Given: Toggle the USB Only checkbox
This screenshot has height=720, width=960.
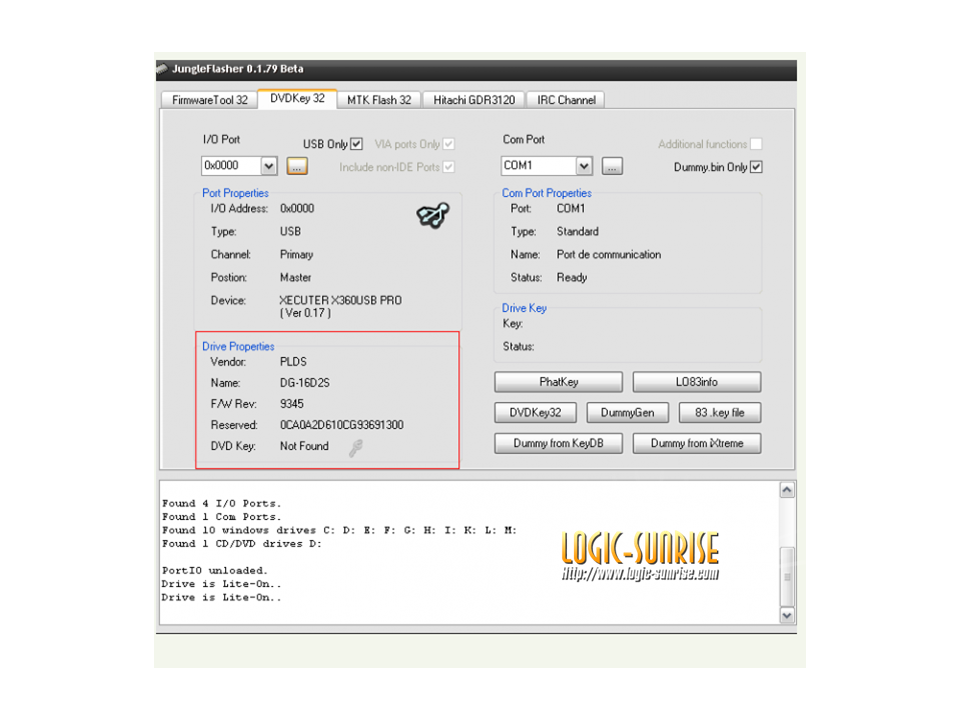Looking at the screenshot, I should coord(356,144).
